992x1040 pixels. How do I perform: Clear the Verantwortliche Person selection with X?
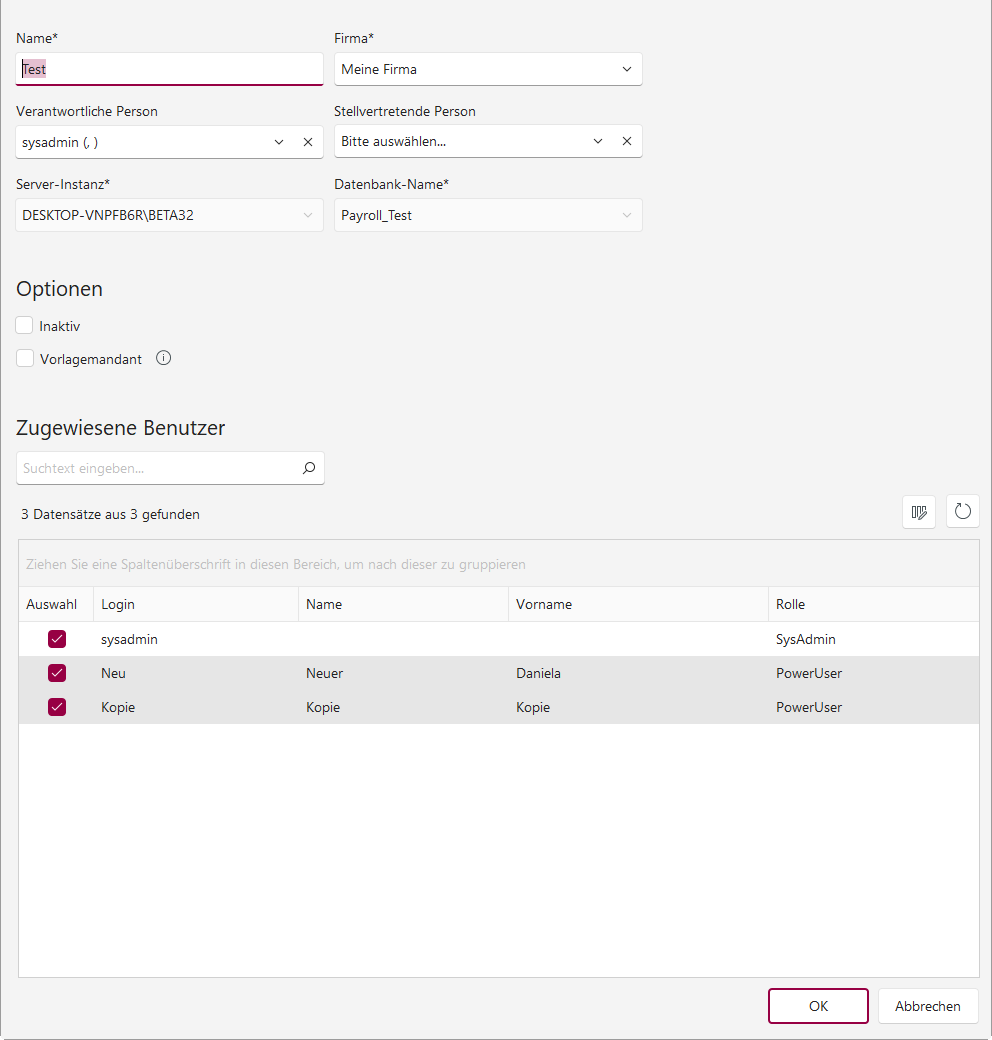[x=308, y=142]
